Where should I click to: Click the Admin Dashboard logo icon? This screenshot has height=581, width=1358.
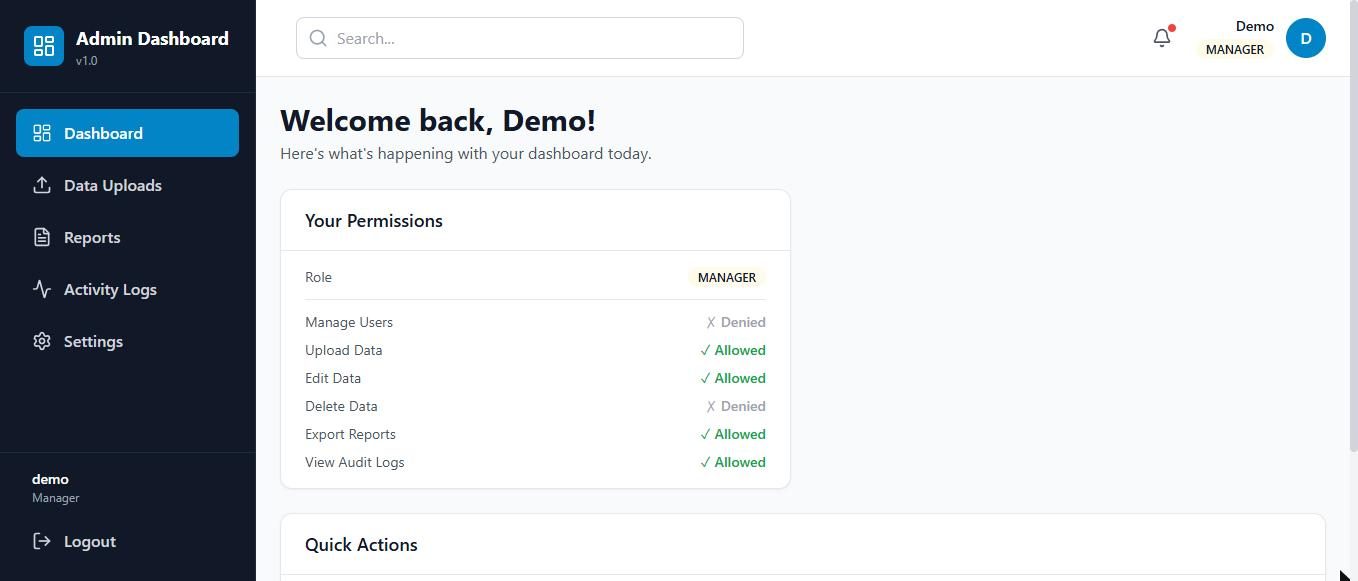44,46
